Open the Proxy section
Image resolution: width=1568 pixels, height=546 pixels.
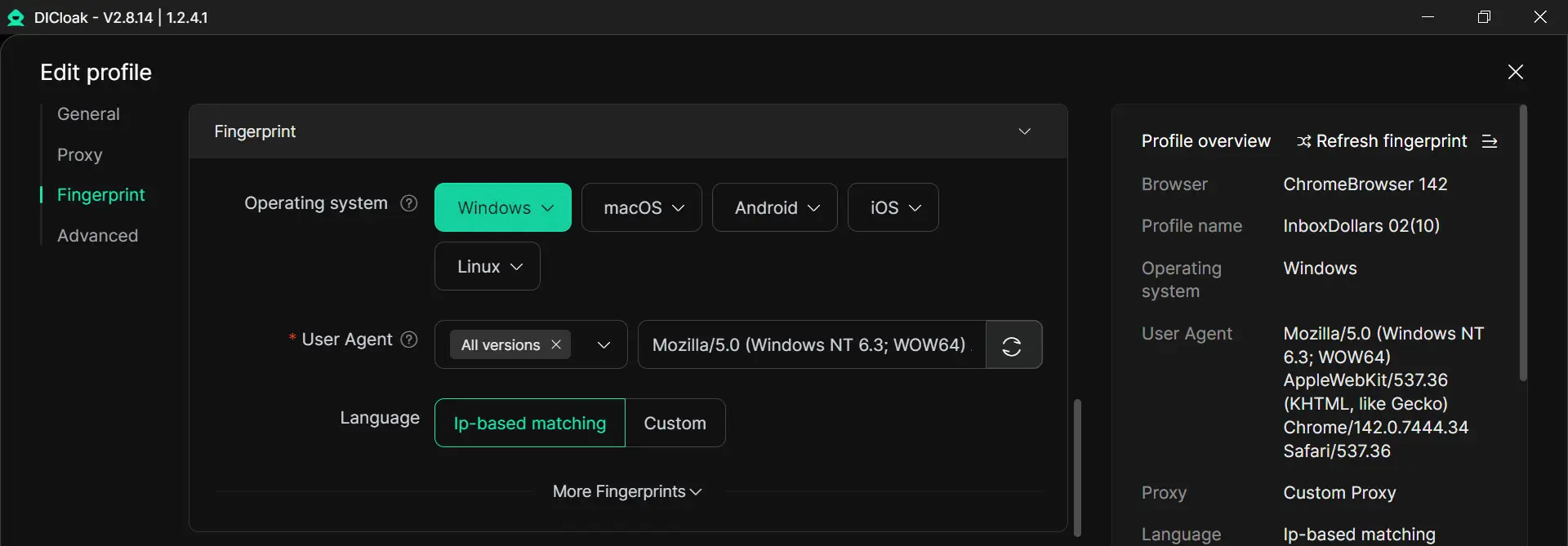click(x=80, y=155)
